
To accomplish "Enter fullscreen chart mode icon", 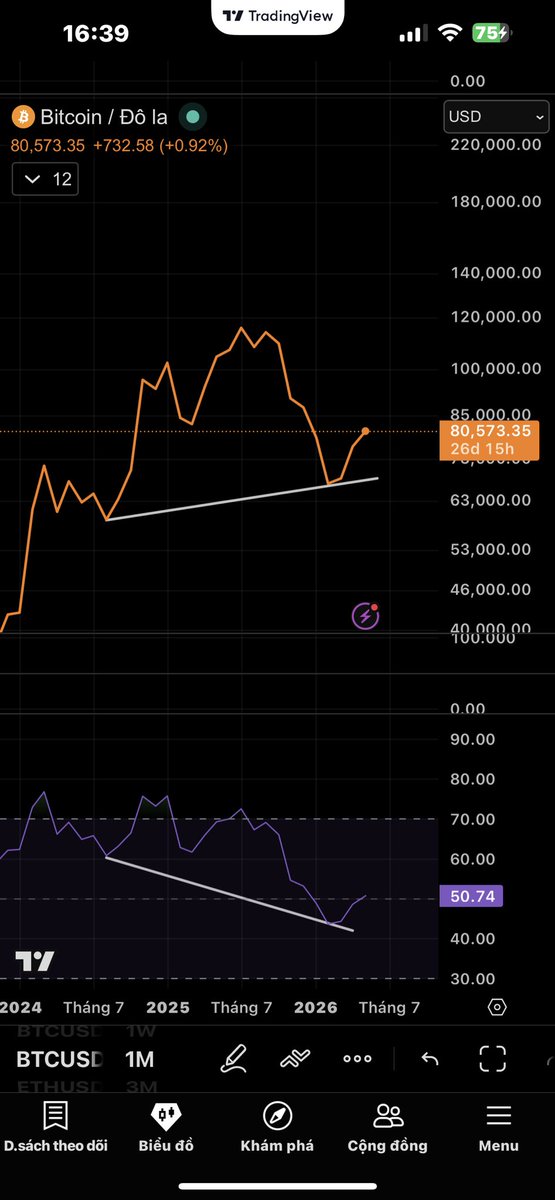I will [493, 1058].
